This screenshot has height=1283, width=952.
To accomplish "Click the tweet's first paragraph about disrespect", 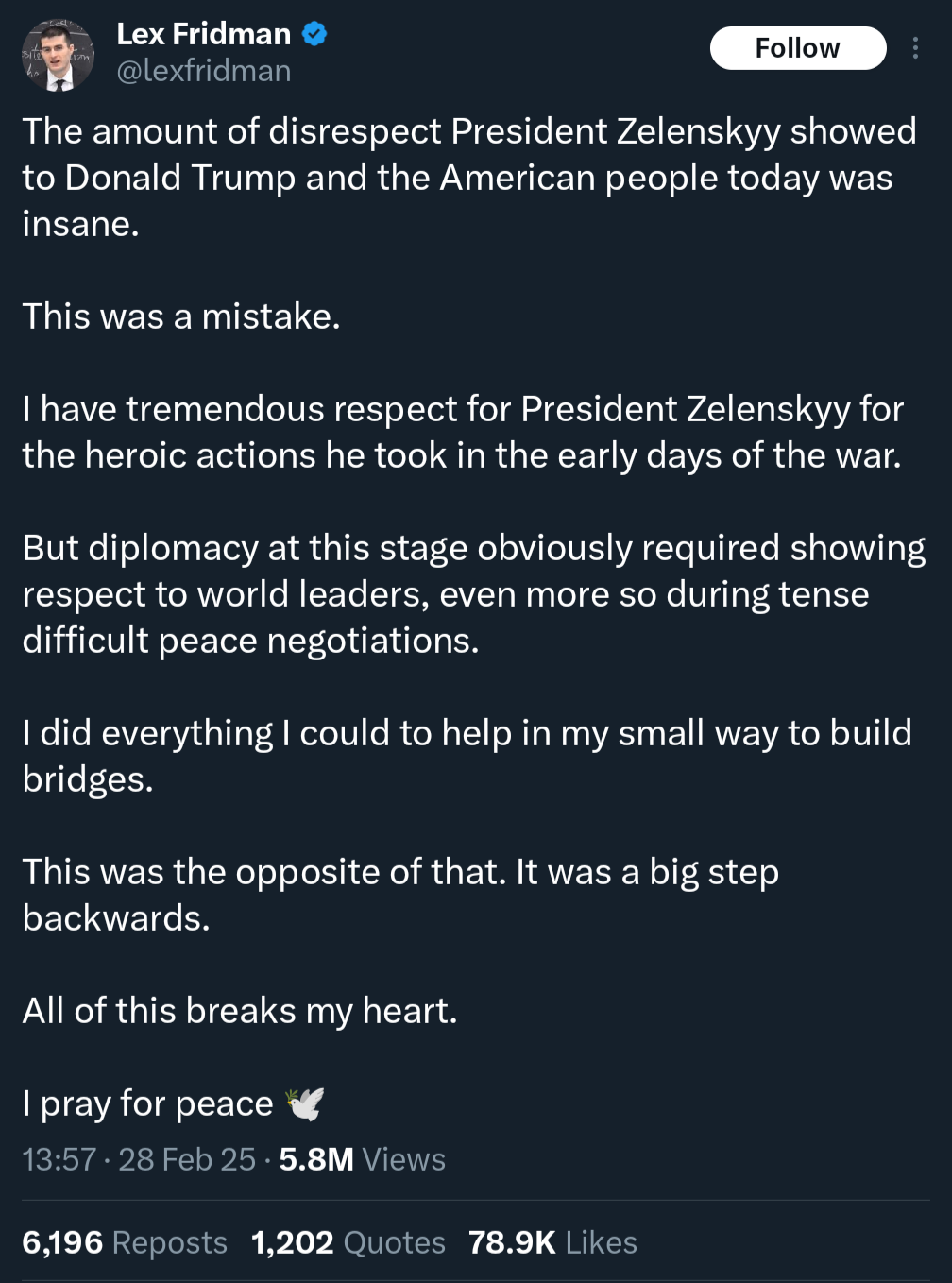I will pos(469,178).
